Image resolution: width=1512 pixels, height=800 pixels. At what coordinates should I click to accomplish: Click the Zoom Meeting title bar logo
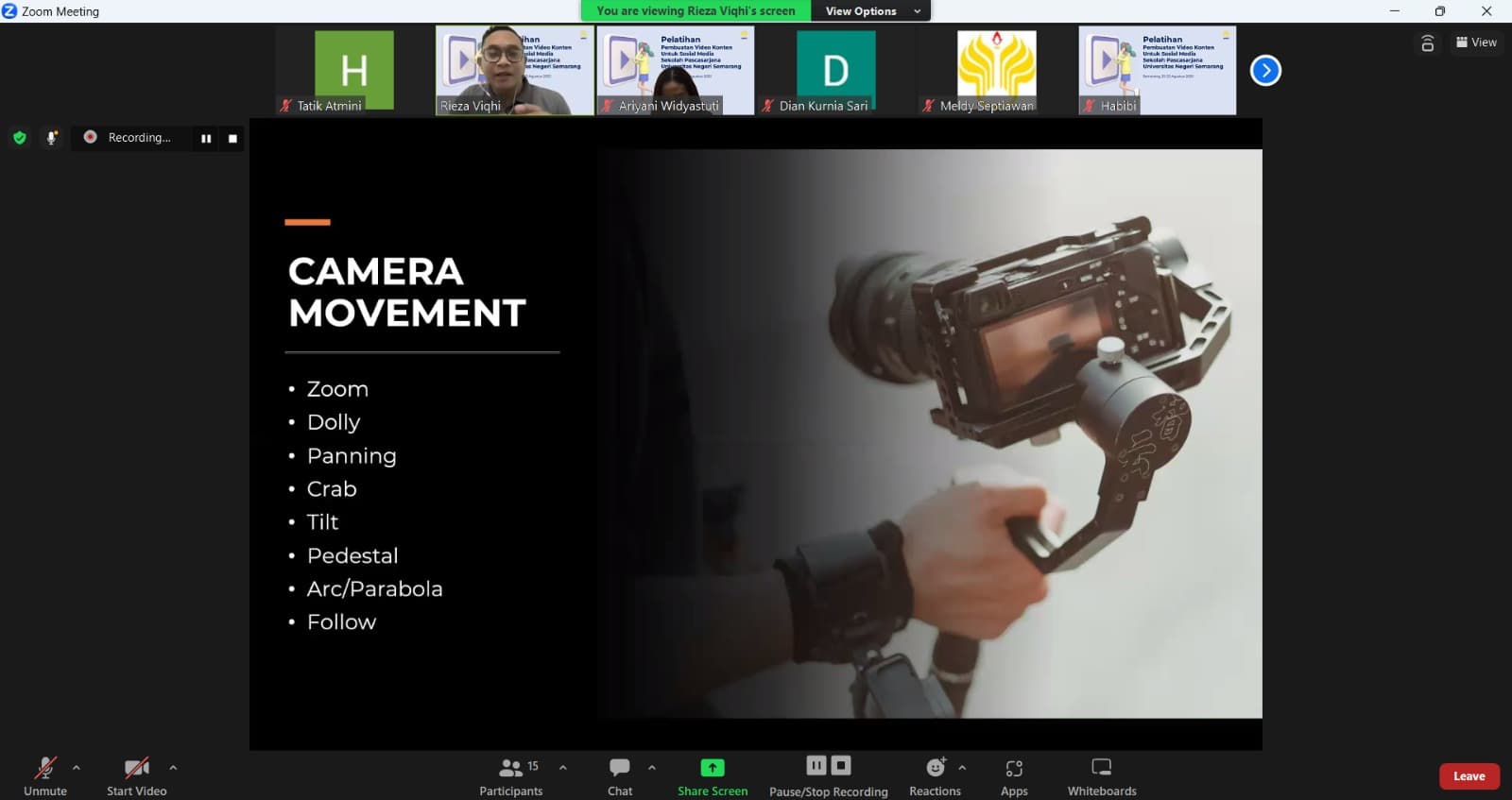(x=9, y=11)
